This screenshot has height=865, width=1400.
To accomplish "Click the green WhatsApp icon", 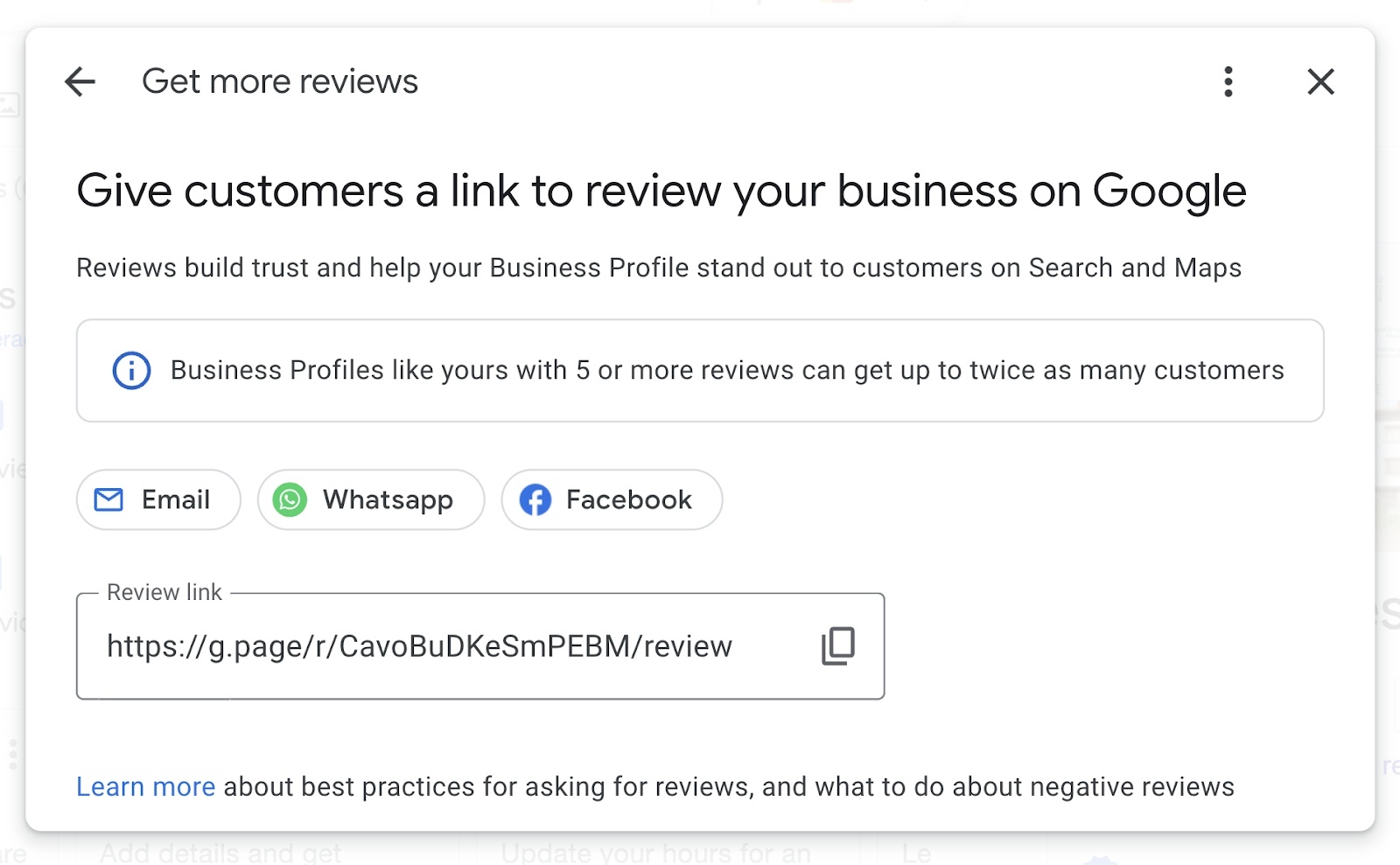I will point(290,499).
